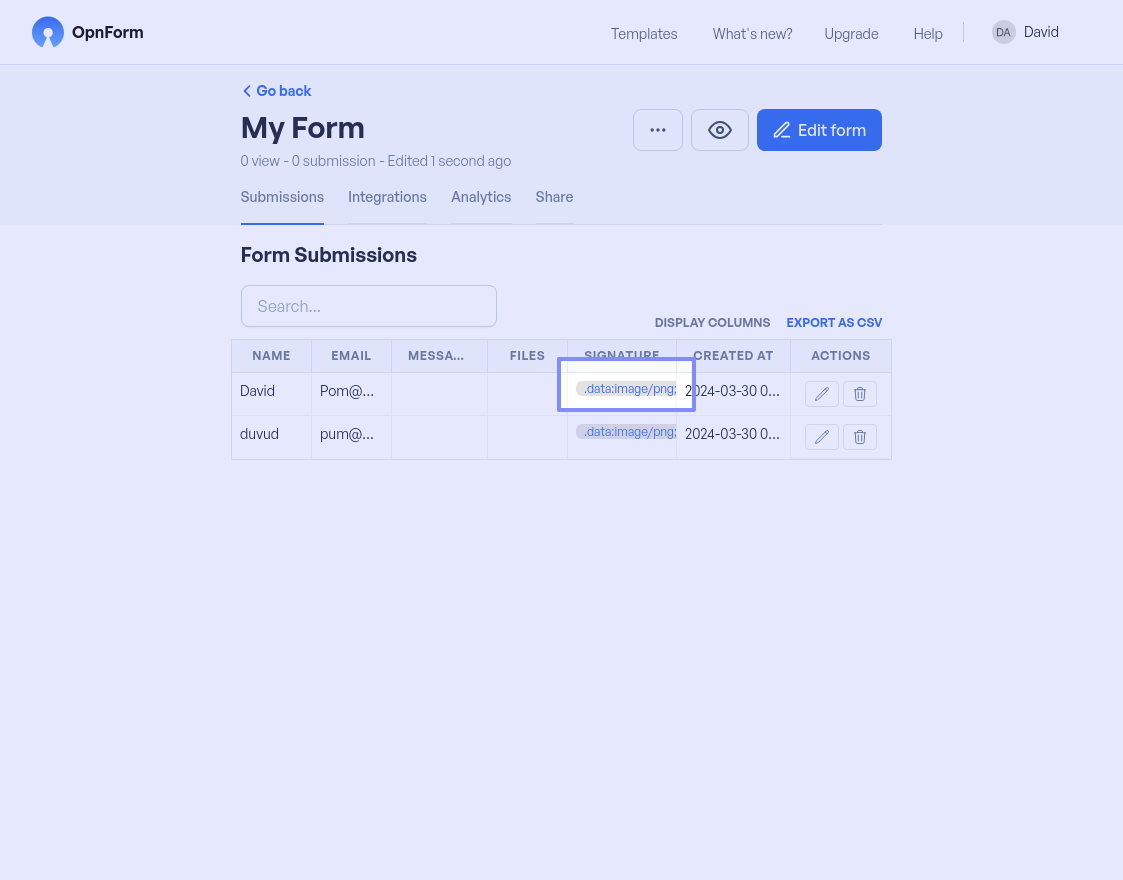Viewport: 1123px width, 880px height.
Task: Open Display Columns options
Action: pos(712,323)
